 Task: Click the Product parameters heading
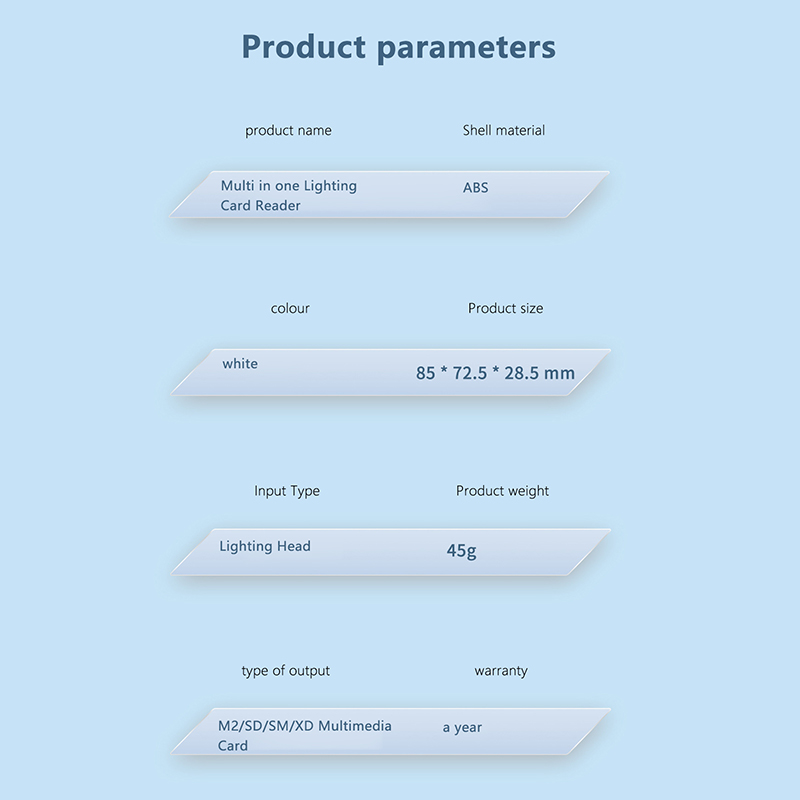click(x=398, y=47)
